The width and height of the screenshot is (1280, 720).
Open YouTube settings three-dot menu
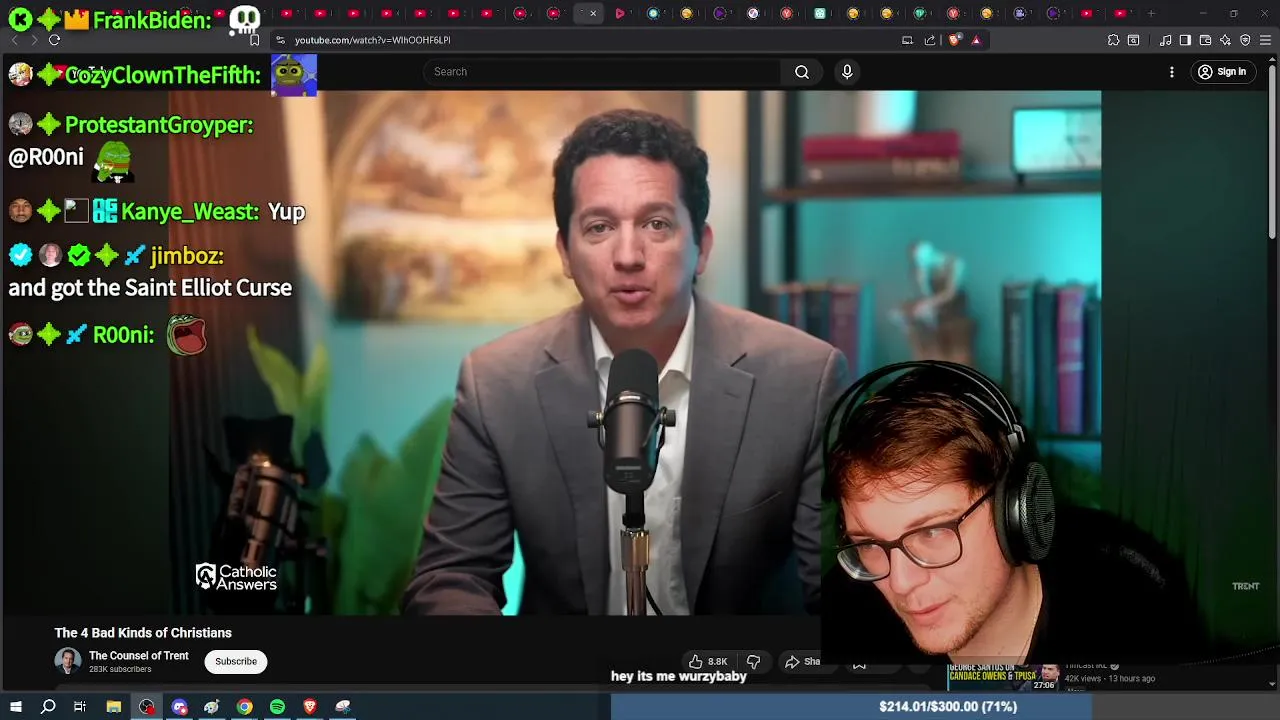1172,72
